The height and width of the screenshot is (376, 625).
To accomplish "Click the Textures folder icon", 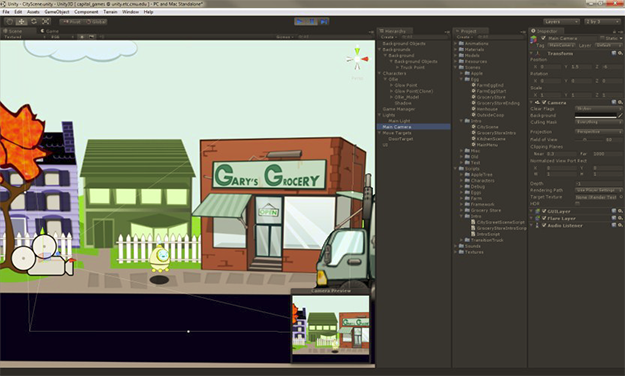I will point(461,252).
